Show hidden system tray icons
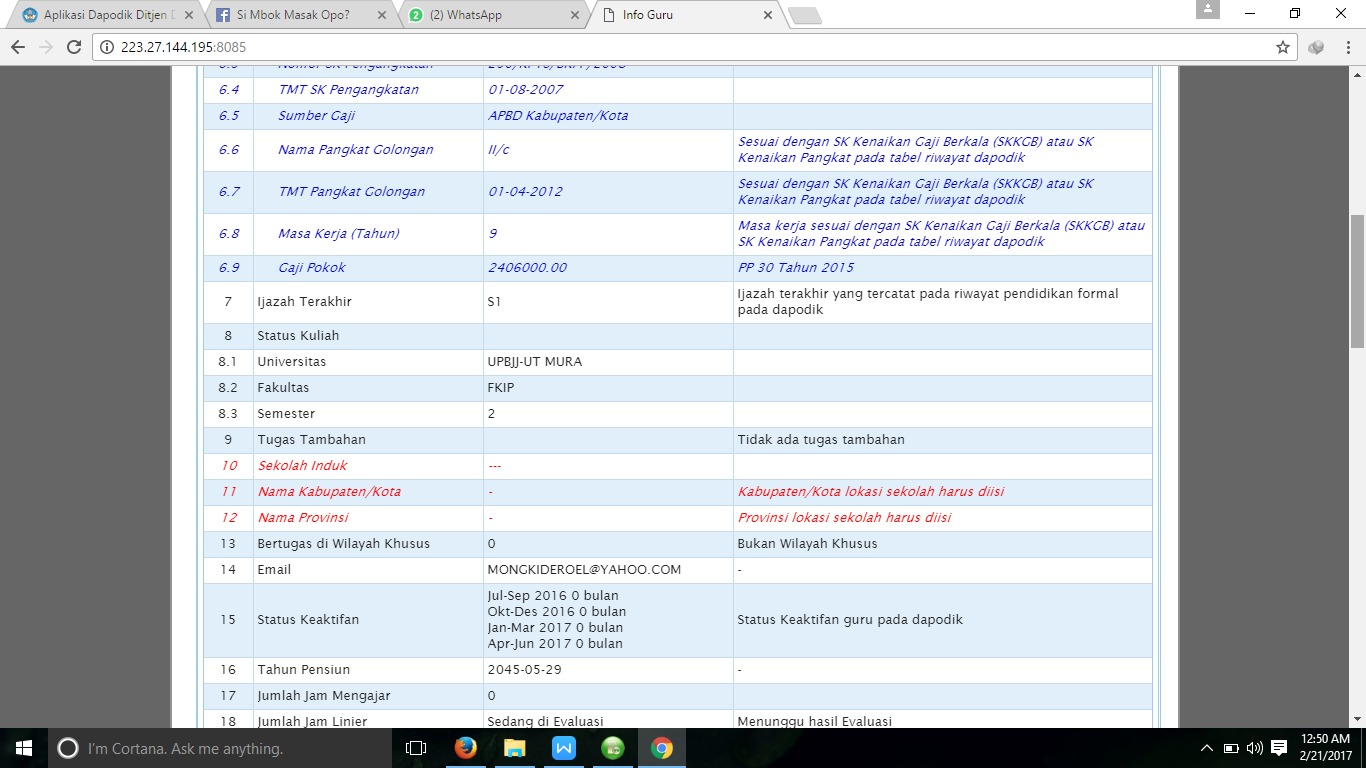 click(1207, 748)
